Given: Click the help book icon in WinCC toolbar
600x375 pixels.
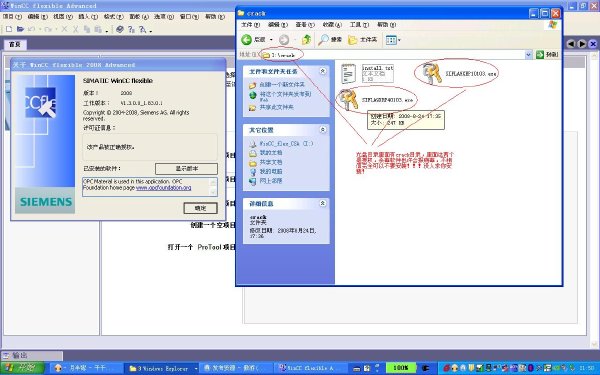Looking at the screenshot, I should click(120, 29).
